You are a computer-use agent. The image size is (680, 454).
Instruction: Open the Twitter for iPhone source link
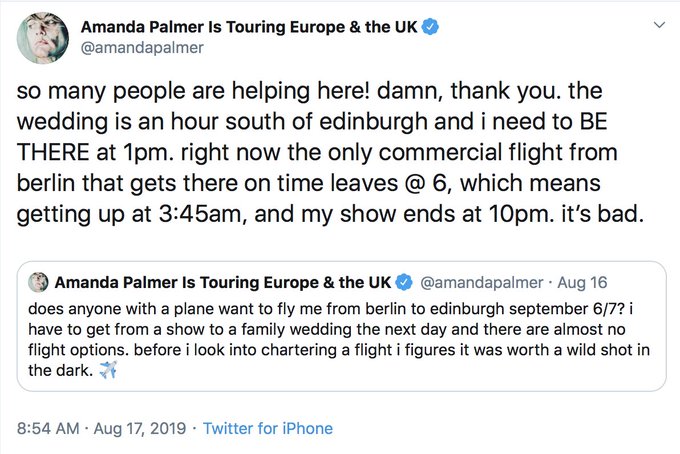268,428
